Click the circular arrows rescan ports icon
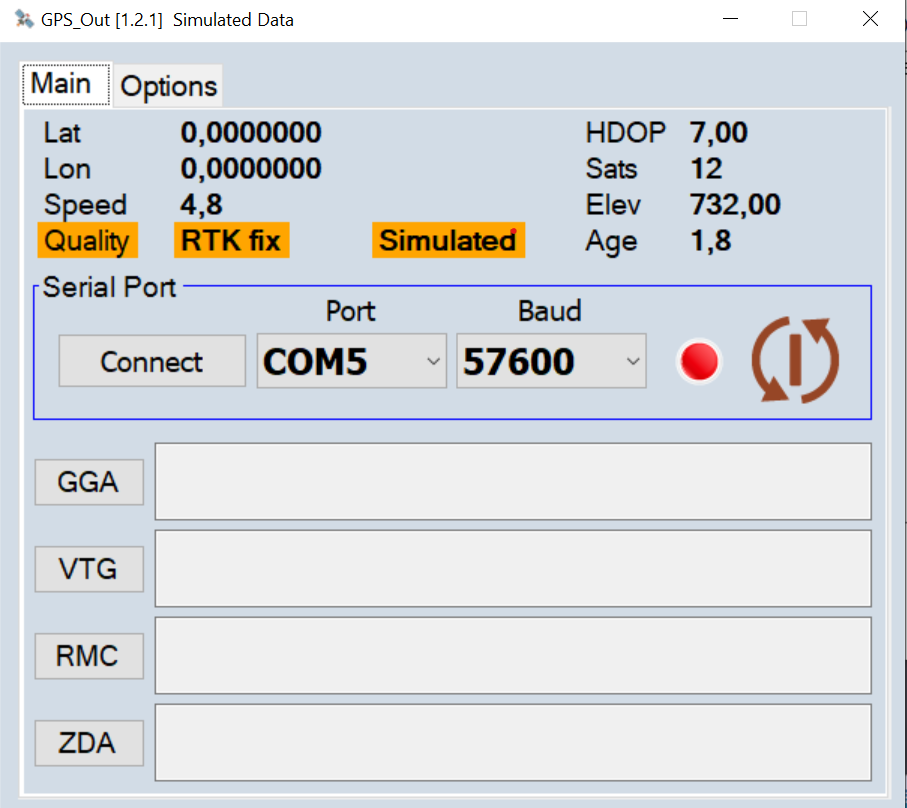Image resolution: width=907 pixels, height=808 pixels. (794, 360)
